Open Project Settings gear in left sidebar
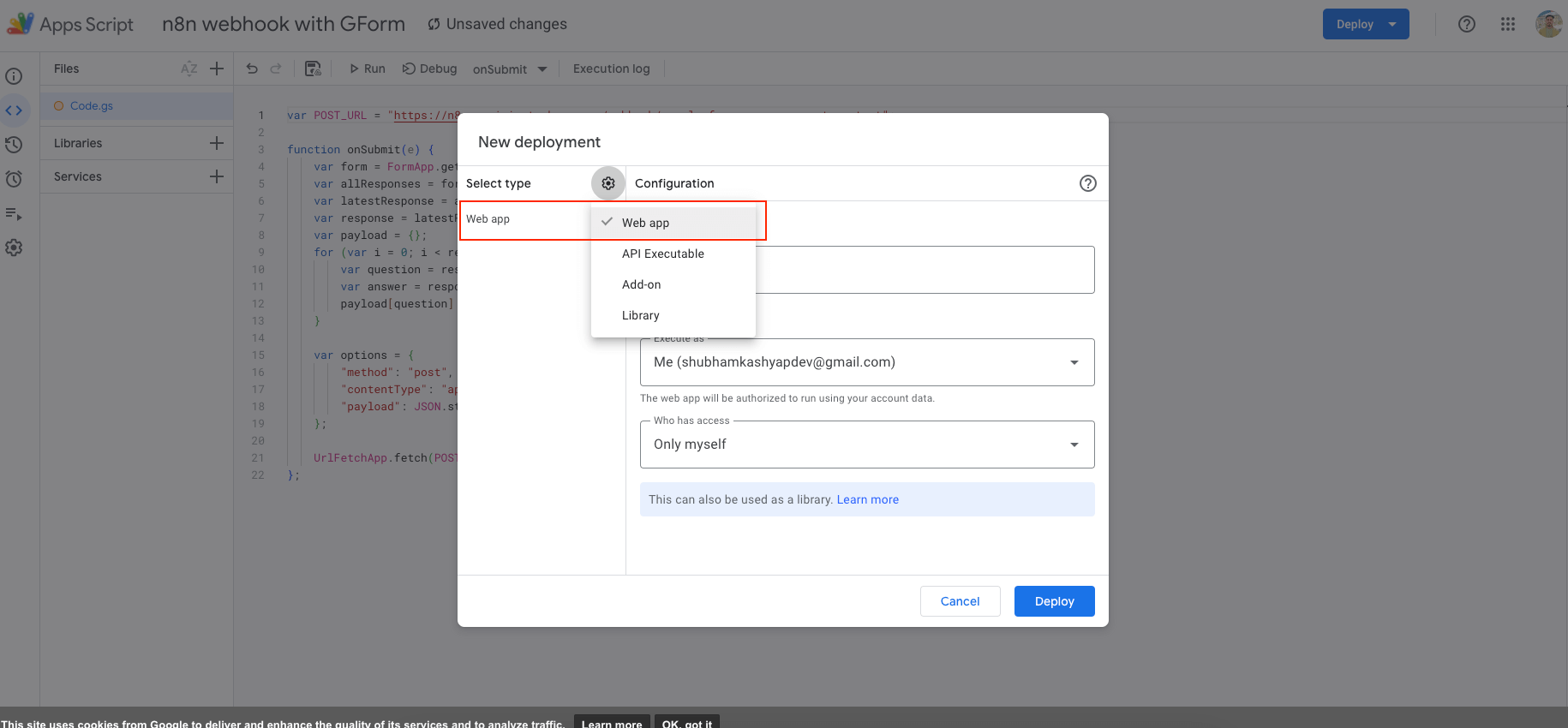The image size is (1568, 728). tap(14, 248)
